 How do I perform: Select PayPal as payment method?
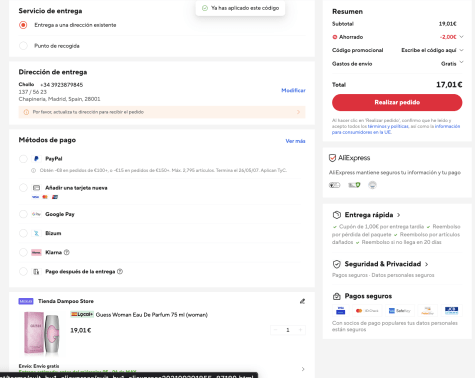23,159
